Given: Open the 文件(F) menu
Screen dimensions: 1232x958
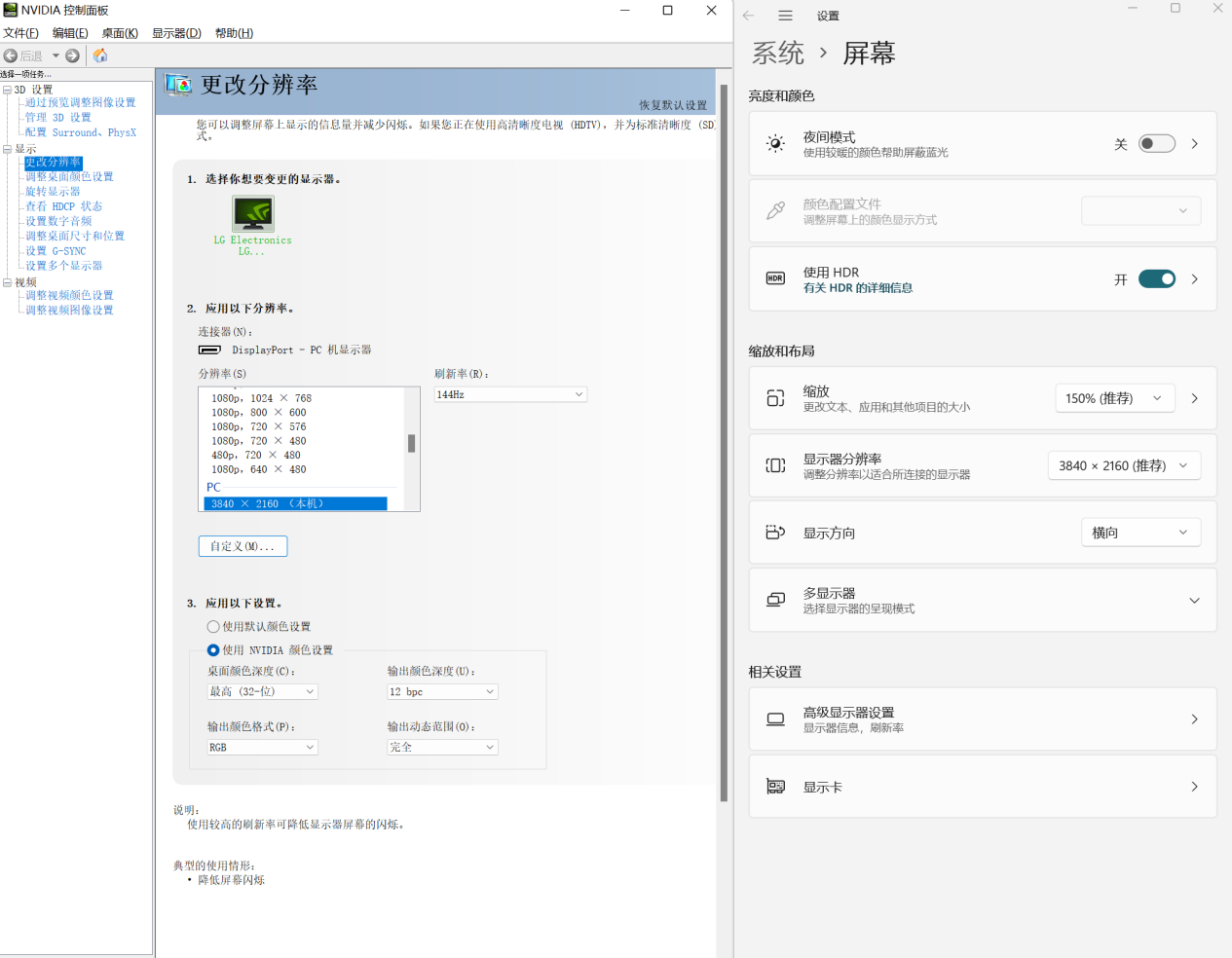Looking at the screenshot, I should (20, 33).
